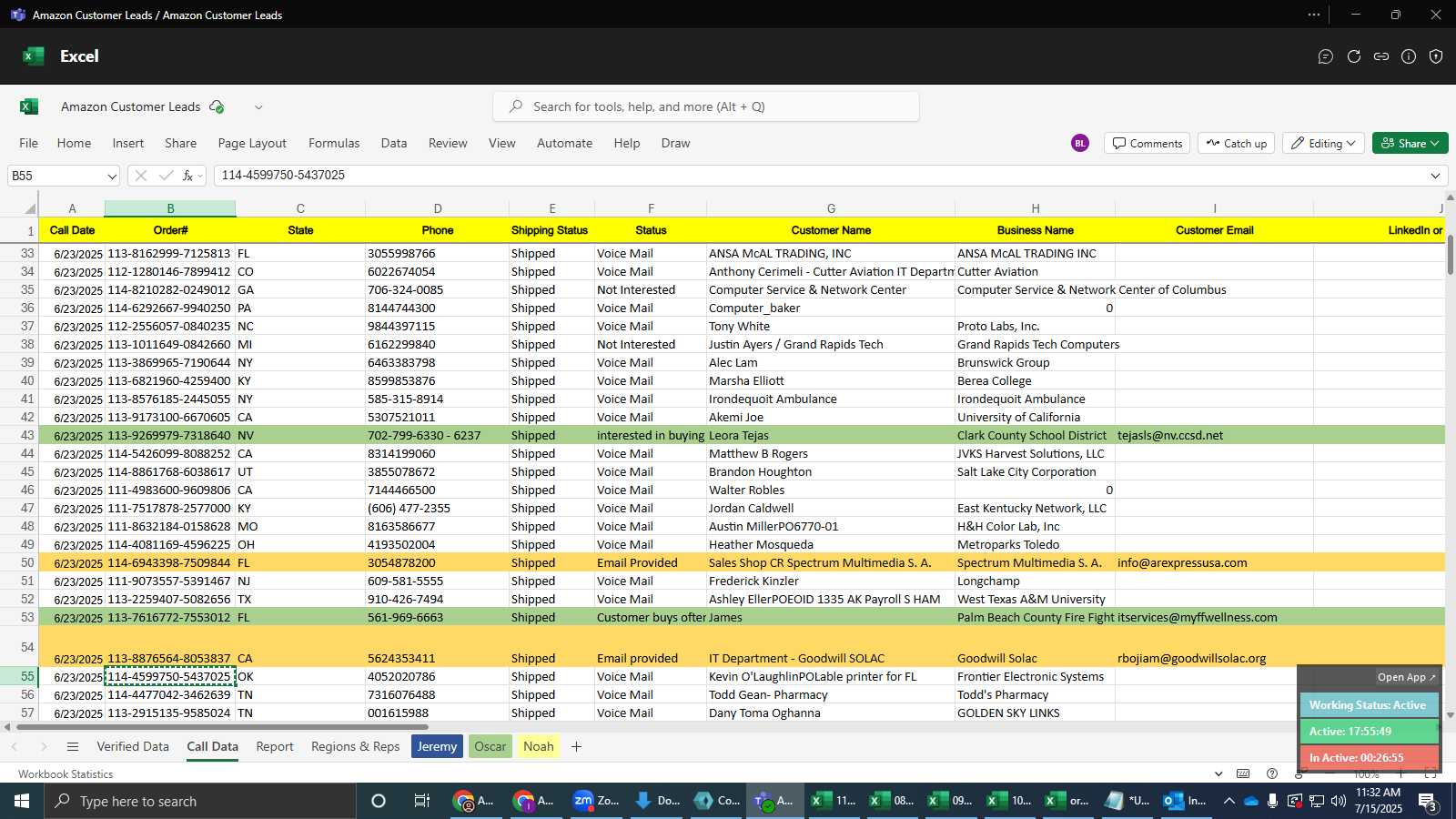Expand status bar options chevron
The height and width of the screenshot is (819, 1456).
1218,773
